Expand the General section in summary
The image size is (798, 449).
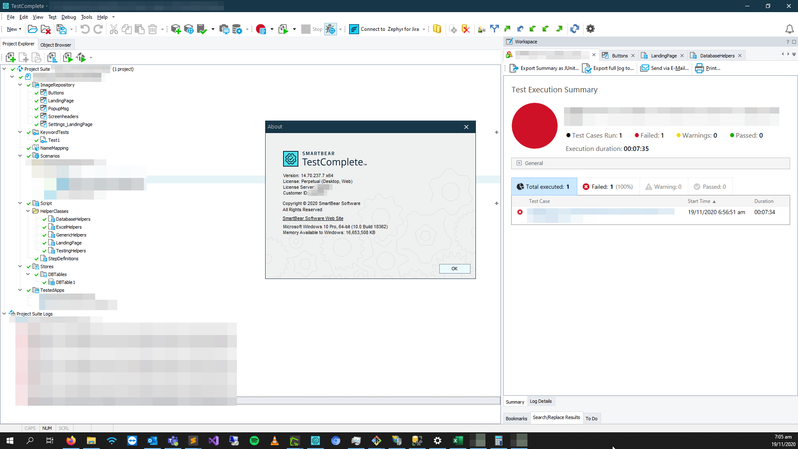[519, 163]
